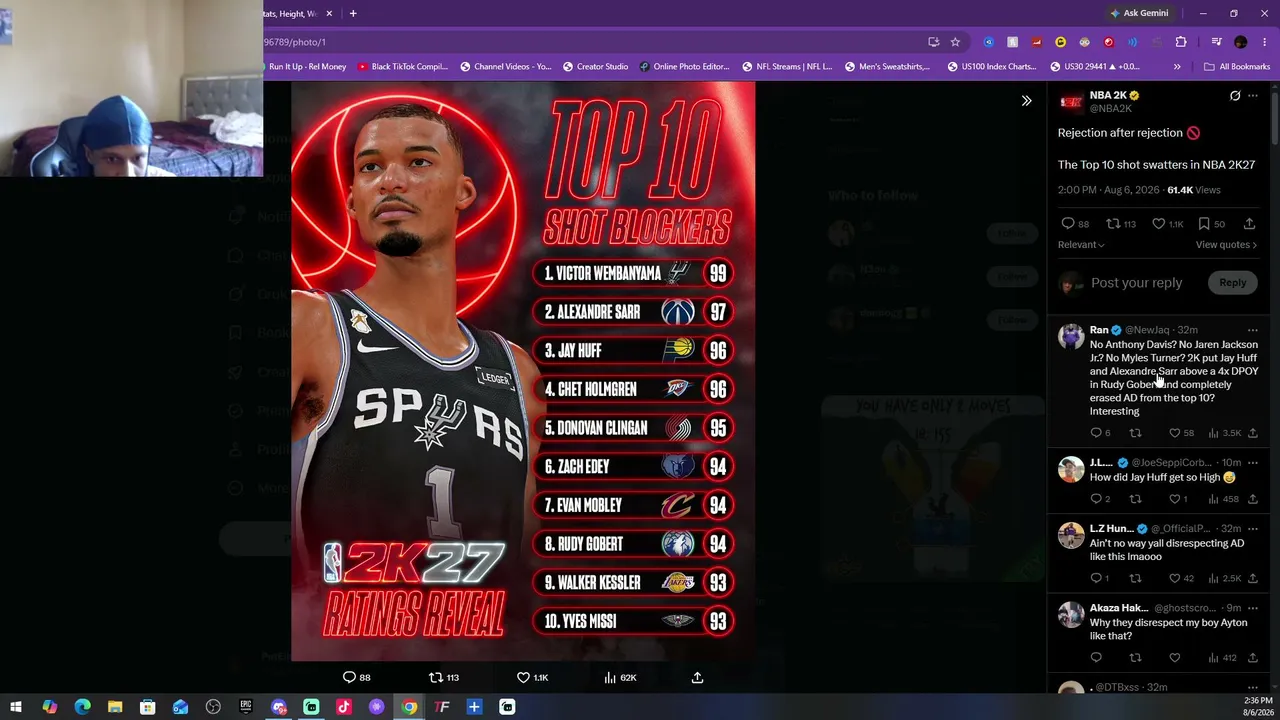Open the All Bookmarks folder
The image size is (1280, 720).
click(x=1237, y=67)
